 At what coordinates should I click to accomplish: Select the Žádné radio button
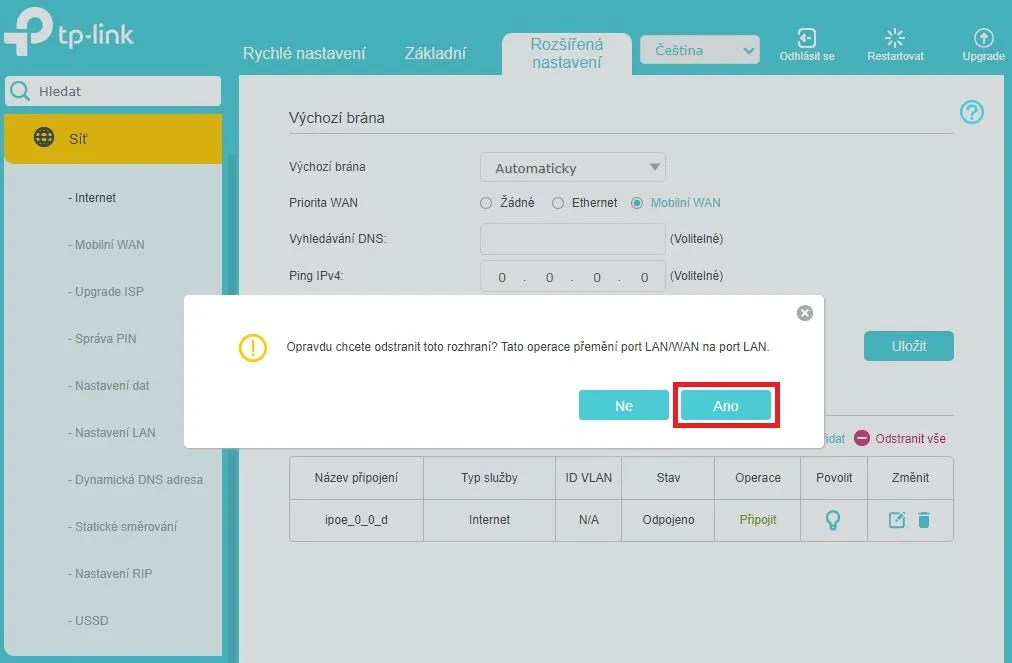pos(486,203)
